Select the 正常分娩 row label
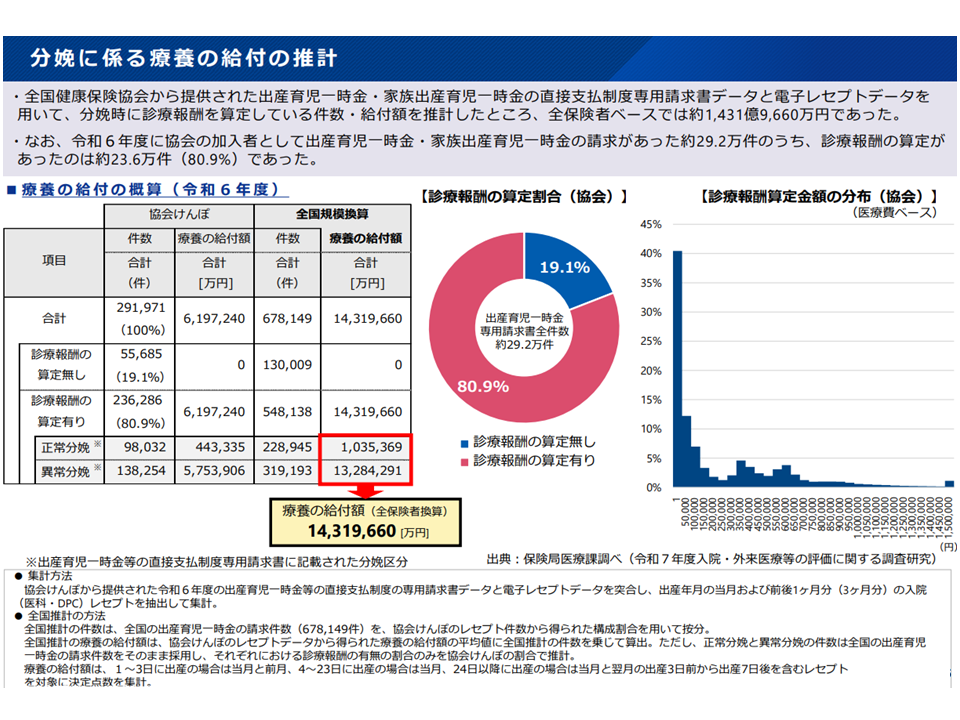This screenshot has height=720, width=960. tap(66, 445)
